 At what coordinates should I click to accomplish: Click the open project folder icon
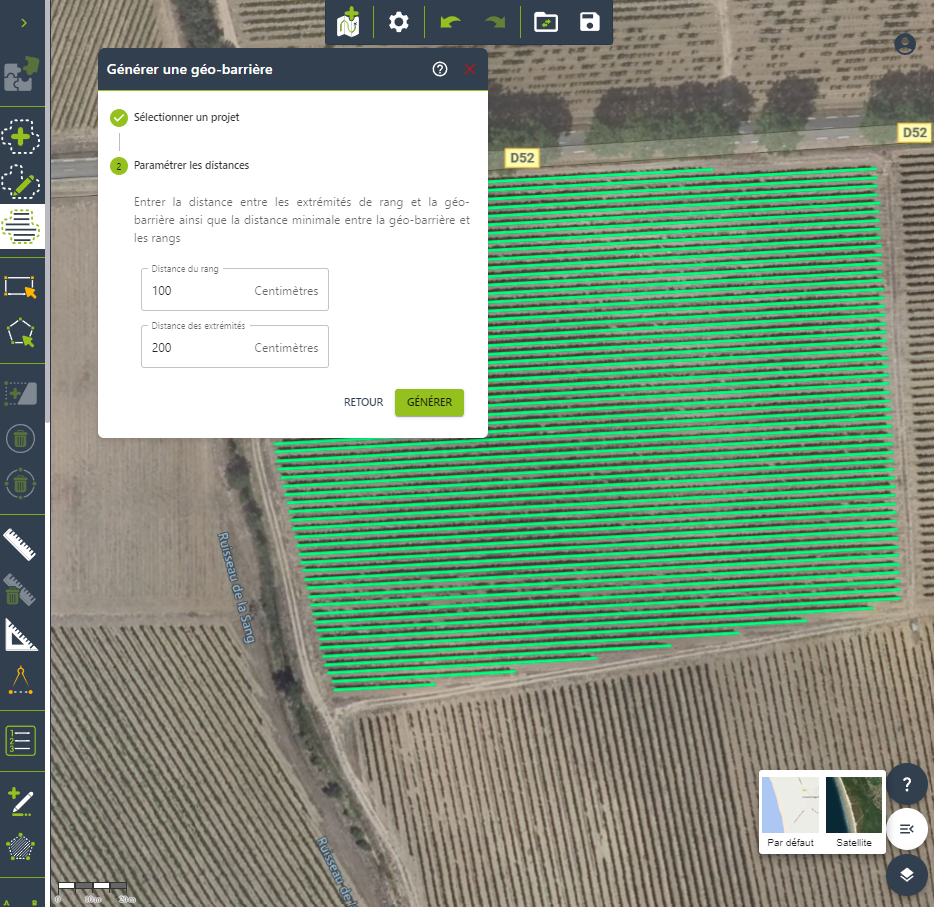(x=546, y=22)
